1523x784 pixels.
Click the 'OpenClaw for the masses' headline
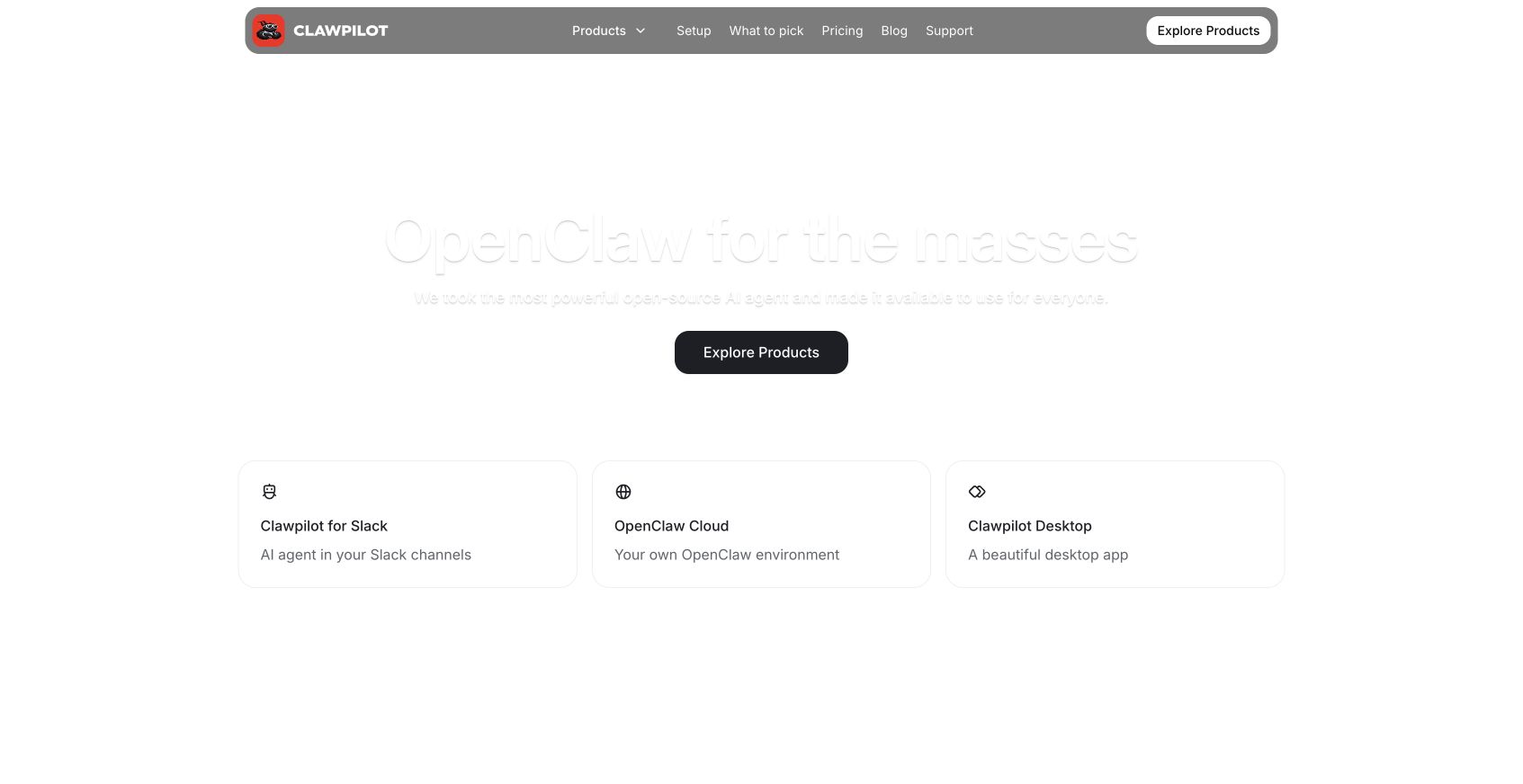[x=761, y=240]
